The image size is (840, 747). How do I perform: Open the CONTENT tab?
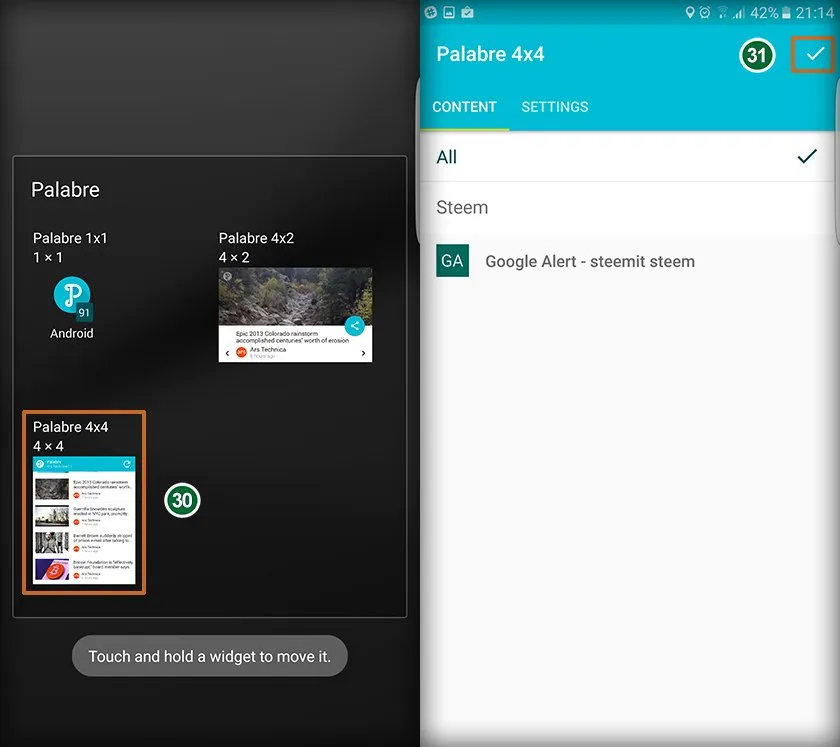(x=464, y=107)
